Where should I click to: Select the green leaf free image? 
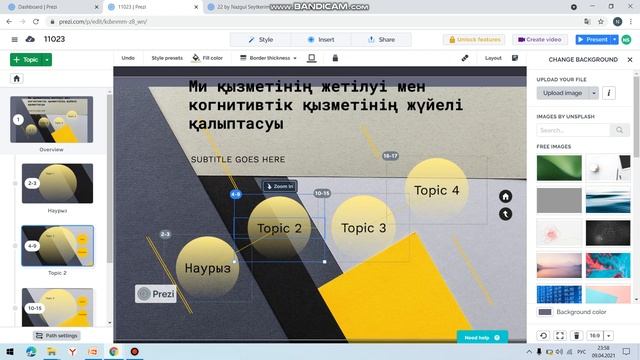point(559,168)
